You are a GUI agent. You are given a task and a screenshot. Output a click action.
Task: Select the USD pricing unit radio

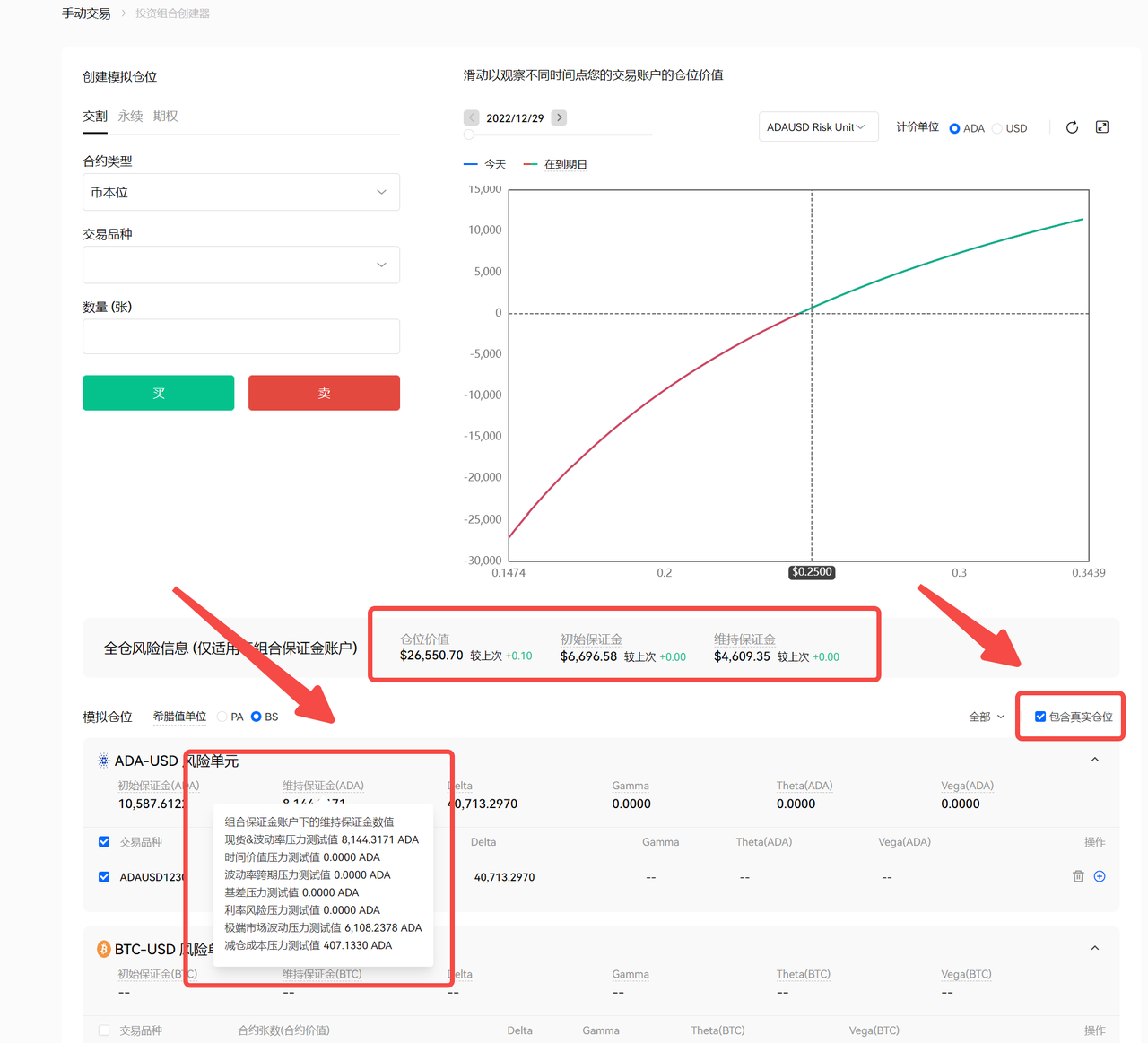coord(997,128)
